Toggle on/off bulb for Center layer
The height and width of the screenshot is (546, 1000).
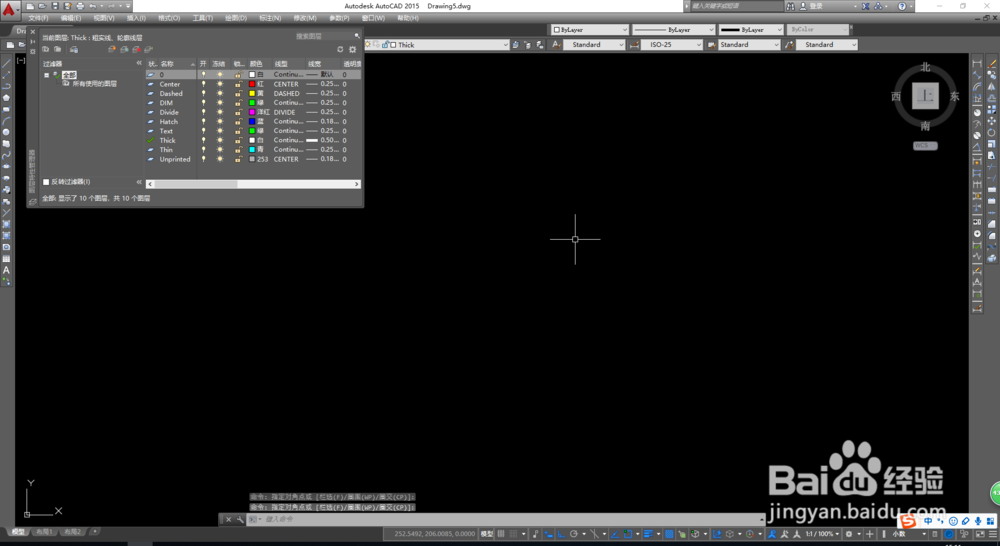click(x=203, y=84)
